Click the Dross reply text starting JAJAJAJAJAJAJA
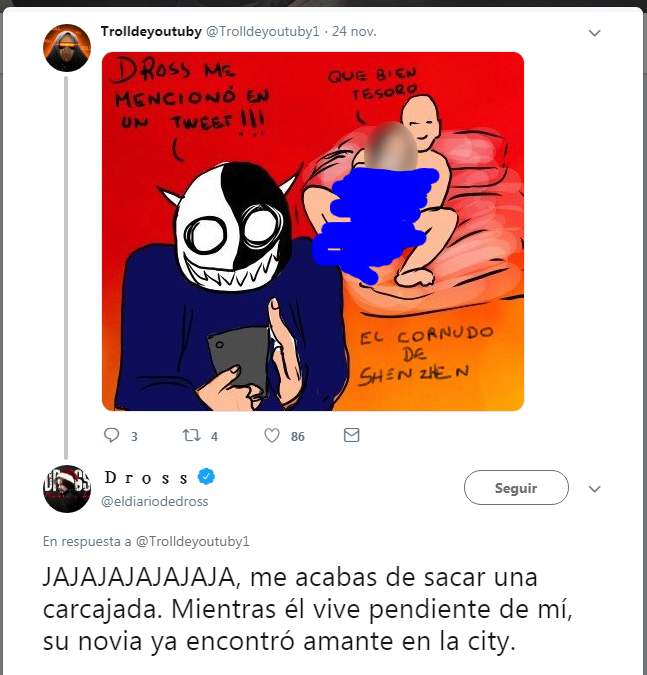The height and width of the screenshot is (675, 647). click(x=307, y=609)
